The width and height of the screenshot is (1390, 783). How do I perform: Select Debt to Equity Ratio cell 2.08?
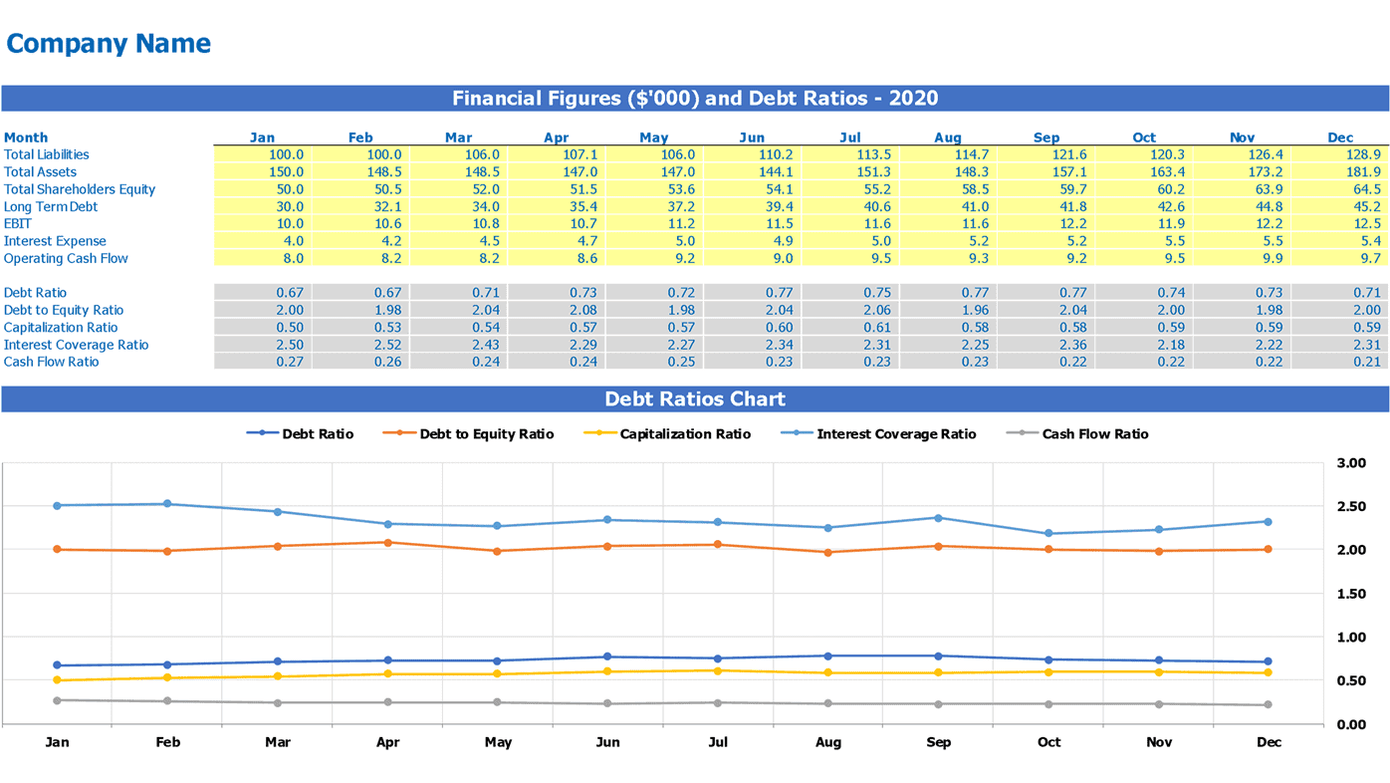coord(556,310)
